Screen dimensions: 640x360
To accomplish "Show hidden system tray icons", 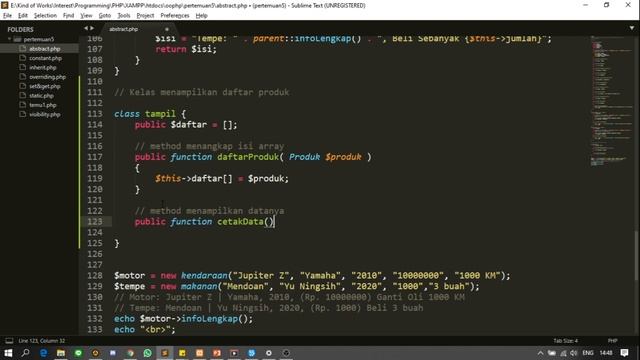I will [x=540, y=353].
